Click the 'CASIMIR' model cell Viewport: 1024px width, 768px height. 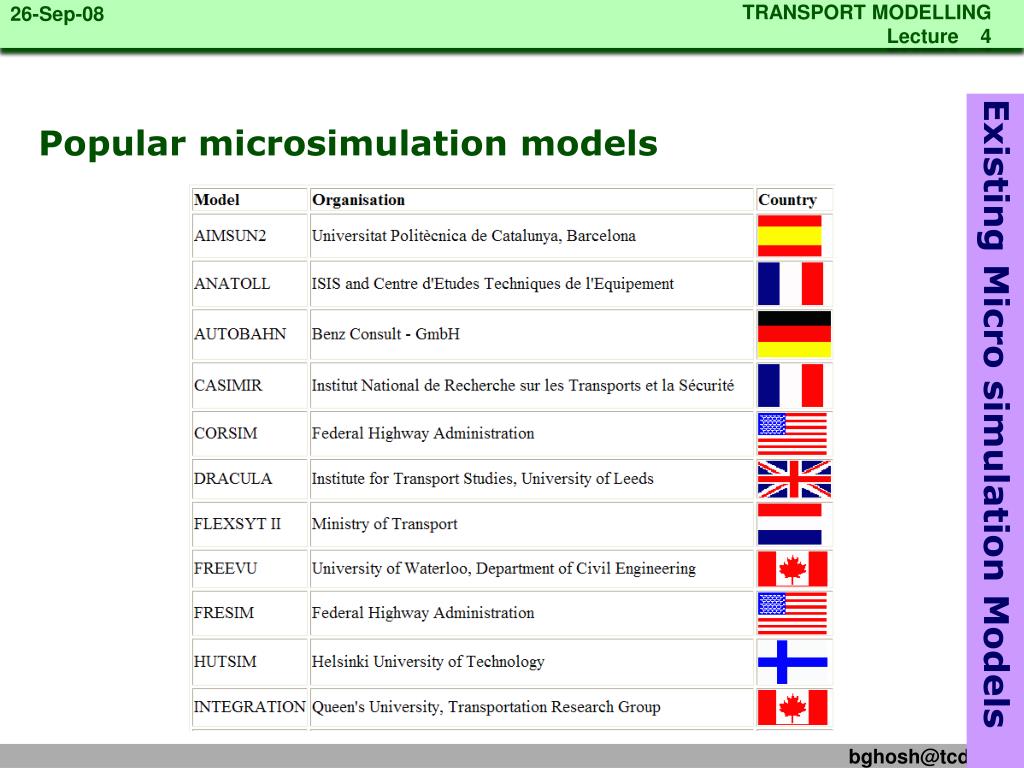[x=249, y=385]
